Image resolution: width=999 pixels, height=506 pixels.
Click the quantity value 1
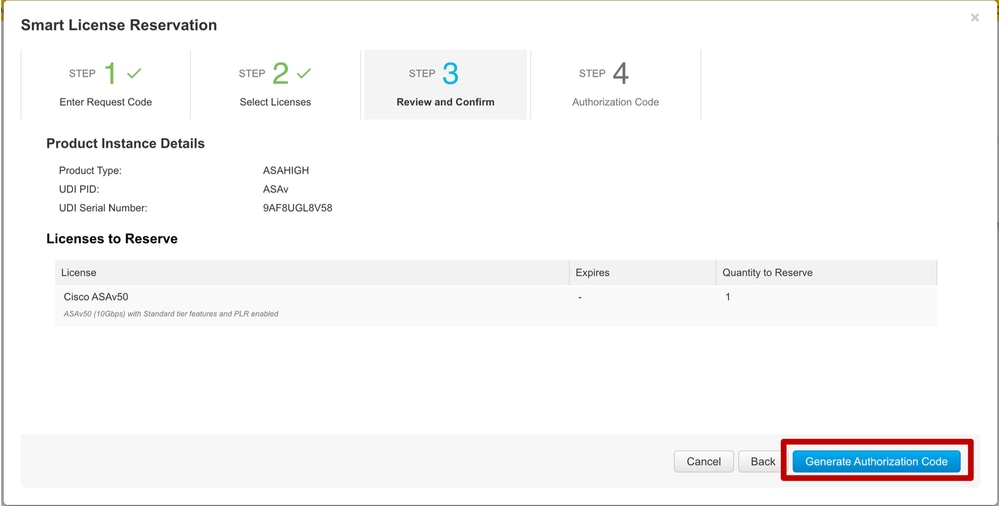[728, 297]
